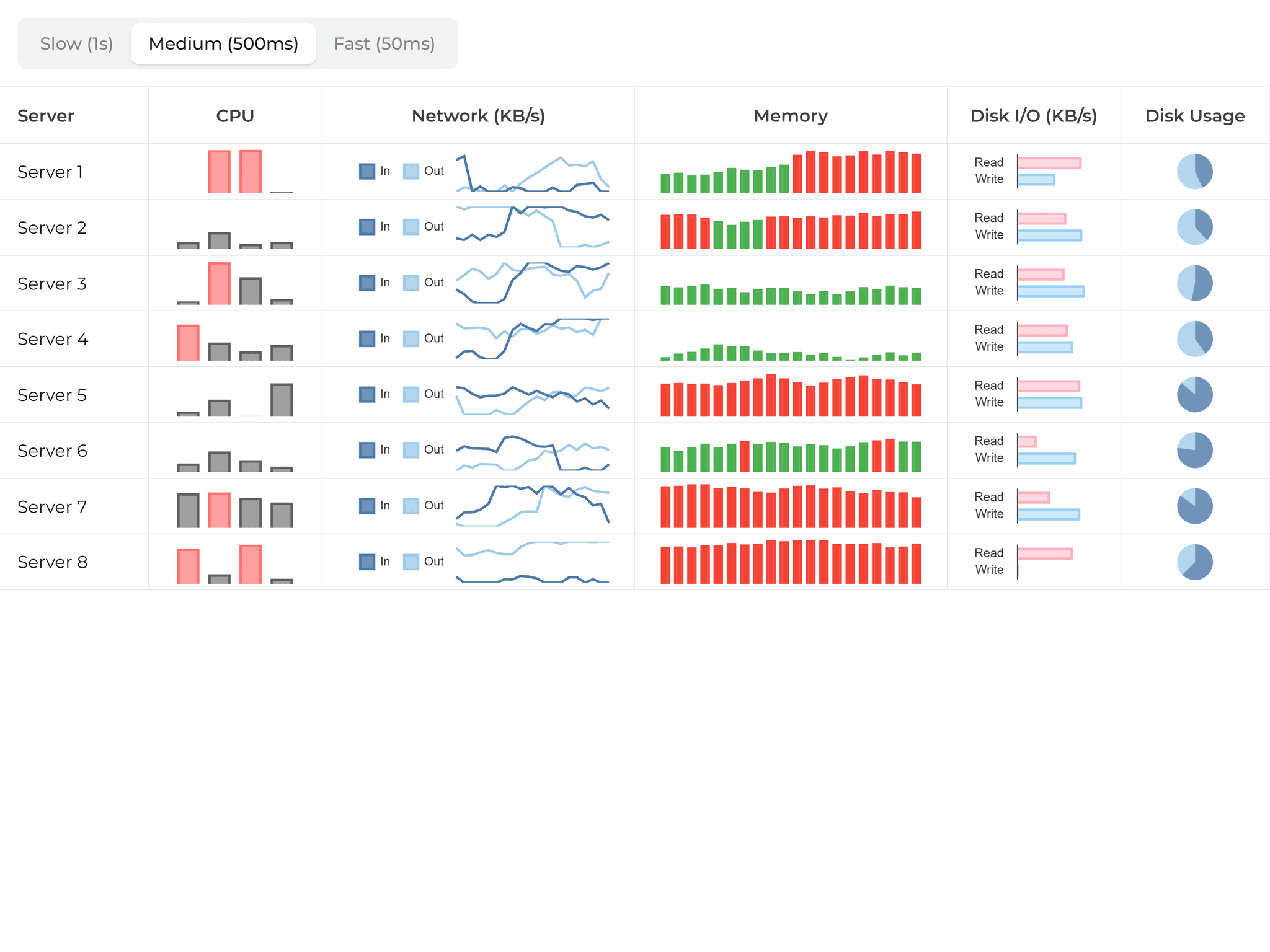Toggle the In legend swatch for Server 5
This screenshot has height=952, width=1270.
point(367,394)
